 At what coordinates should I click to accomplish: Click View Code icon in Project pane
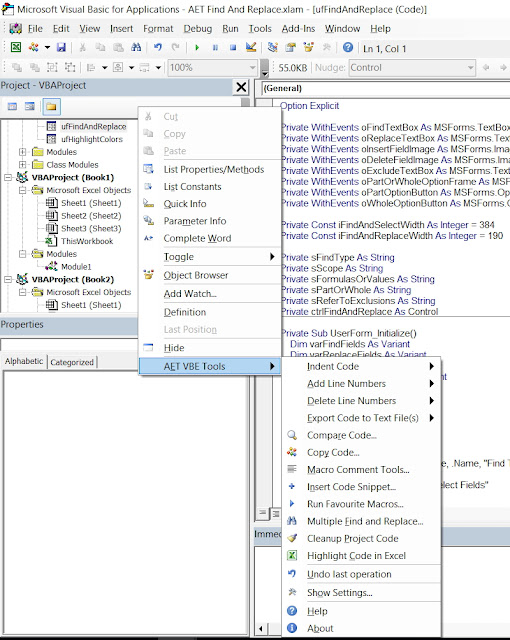[13, 107]
